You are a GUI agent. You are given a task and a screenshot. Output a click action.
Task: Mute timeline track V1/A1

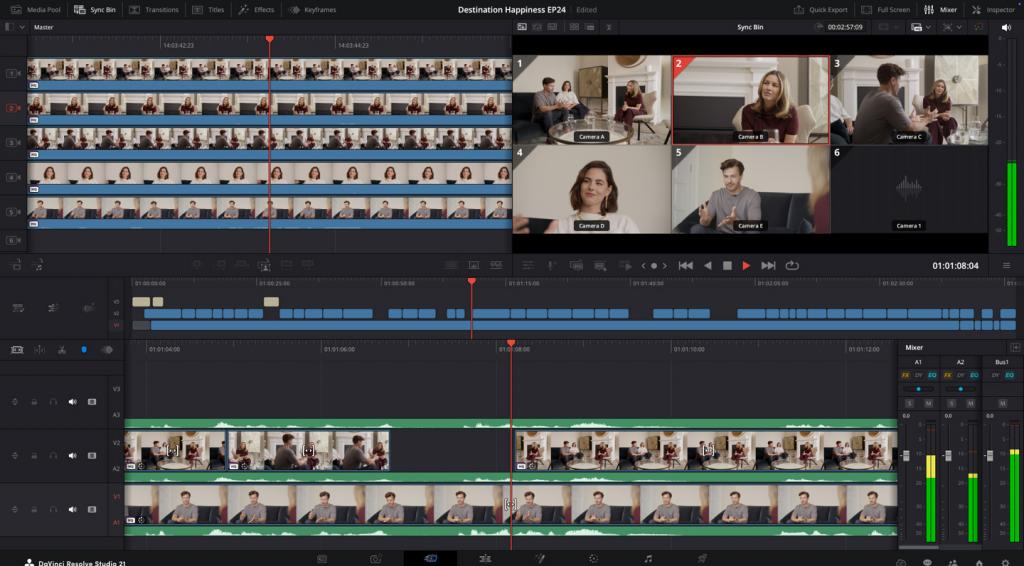tap(72, 509)
